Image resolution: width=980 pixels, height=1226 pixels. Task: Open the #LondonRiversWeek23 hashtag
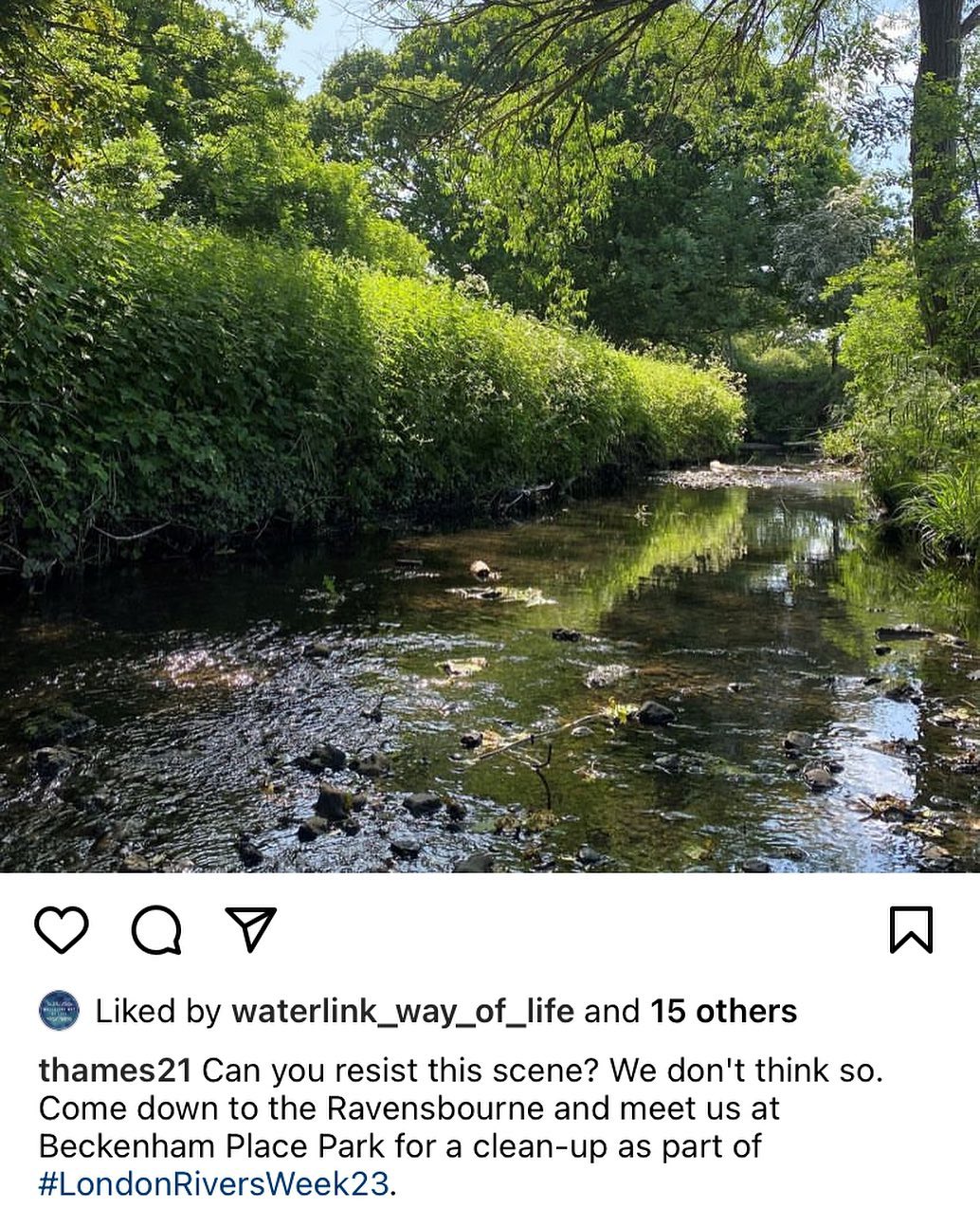(214, 1184)
